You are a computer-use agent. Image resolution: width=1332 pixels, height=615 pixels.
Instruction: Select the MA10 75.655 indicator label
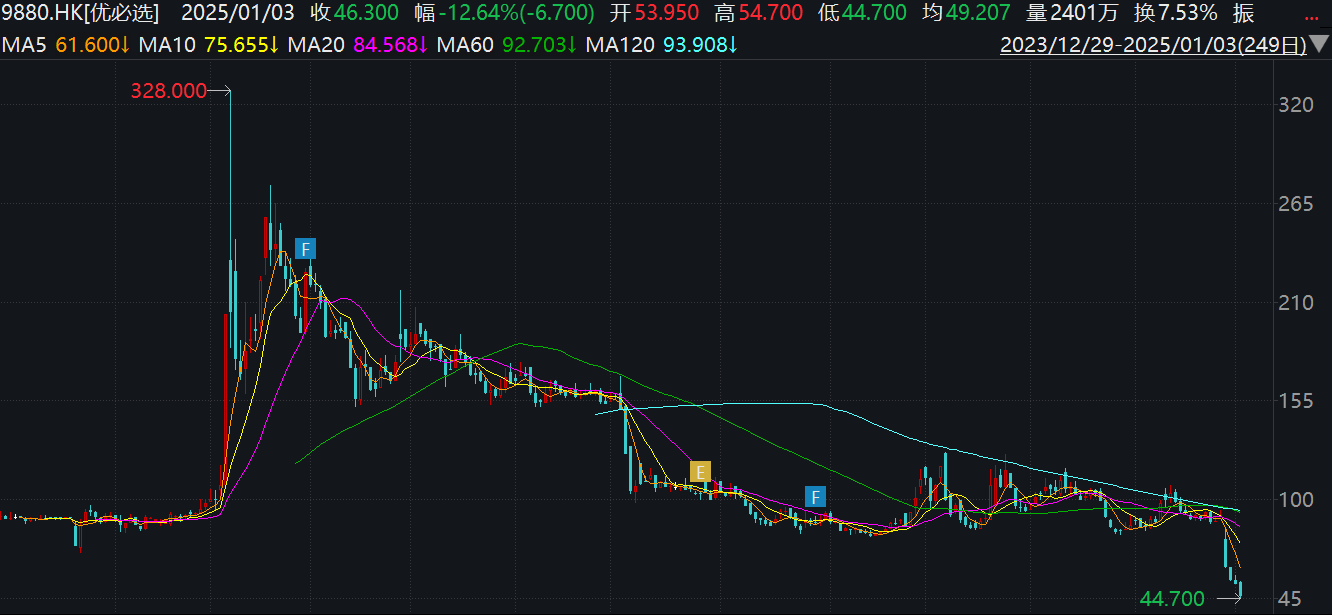[x=208, y=46]
